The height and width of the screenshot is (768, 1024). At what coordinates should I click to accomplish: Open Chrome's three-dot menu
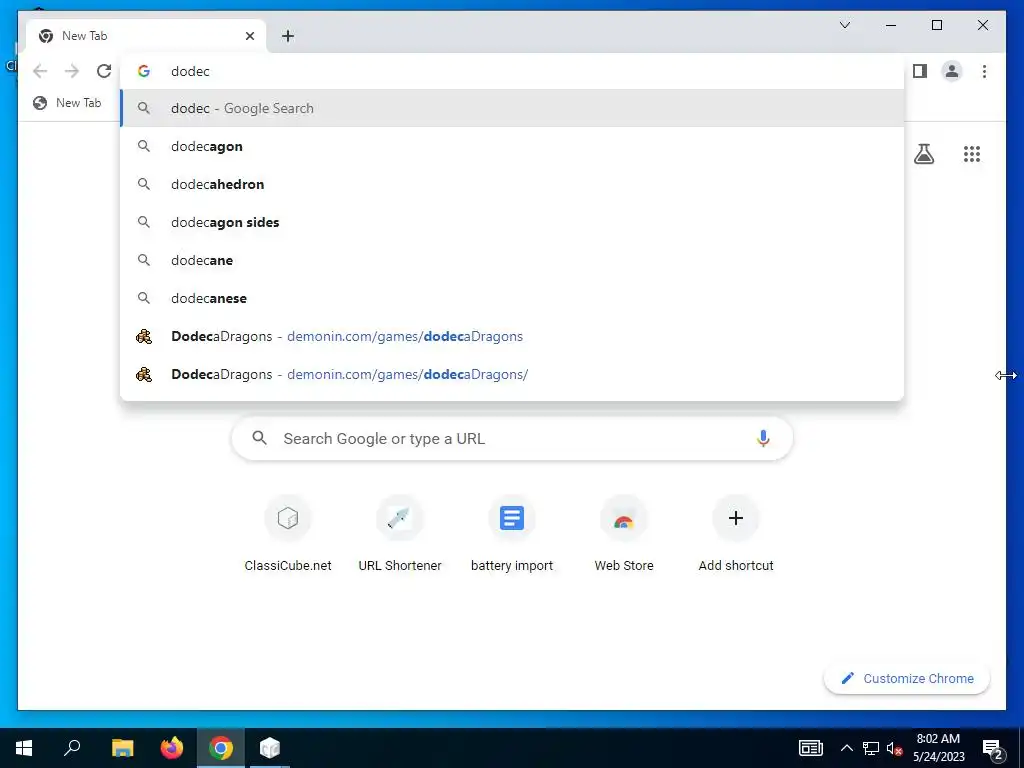coord(984,71)
